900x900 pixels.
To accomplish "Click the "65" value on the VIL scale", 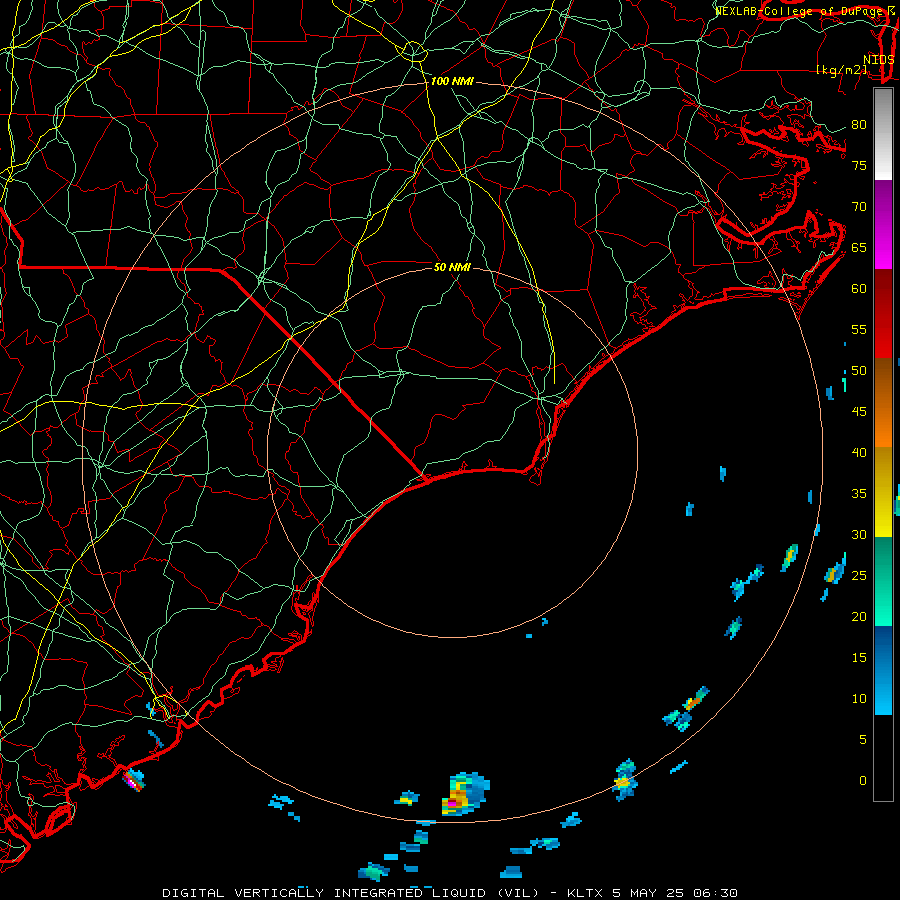I will 859,247.
